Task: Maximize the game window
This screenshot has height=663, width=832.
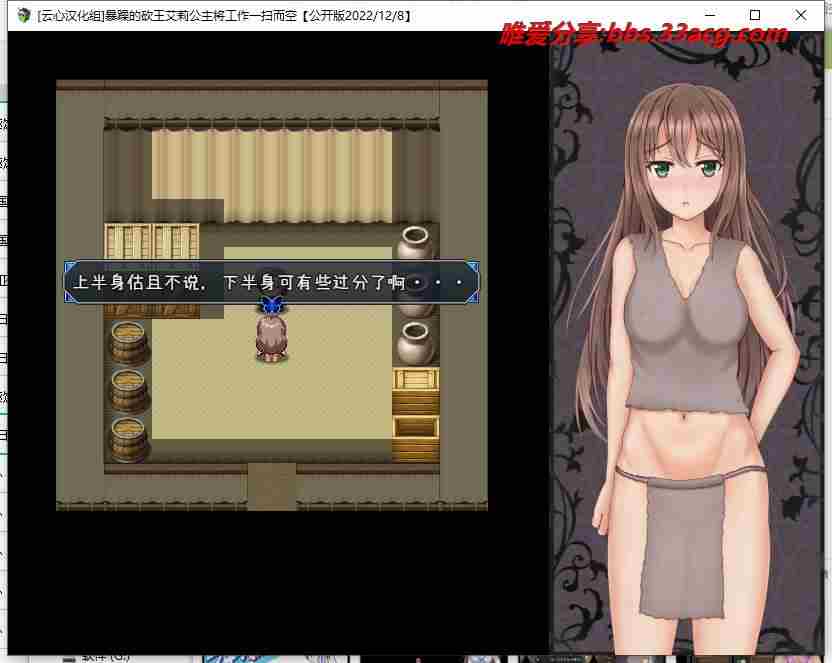Action: (756, 16)
